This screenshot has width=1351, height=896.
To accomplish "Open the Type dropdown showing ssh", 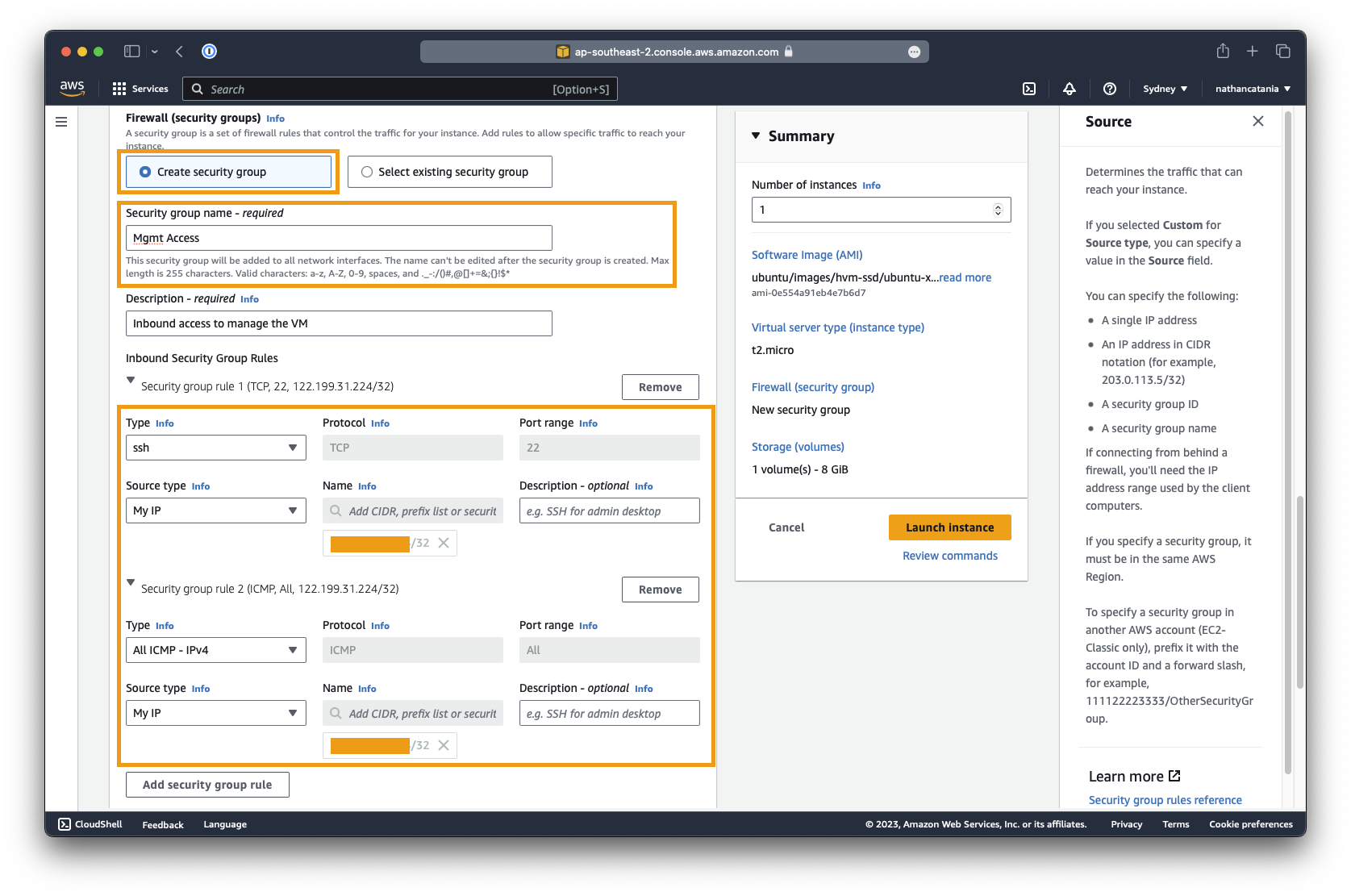I will click(215, 448).
